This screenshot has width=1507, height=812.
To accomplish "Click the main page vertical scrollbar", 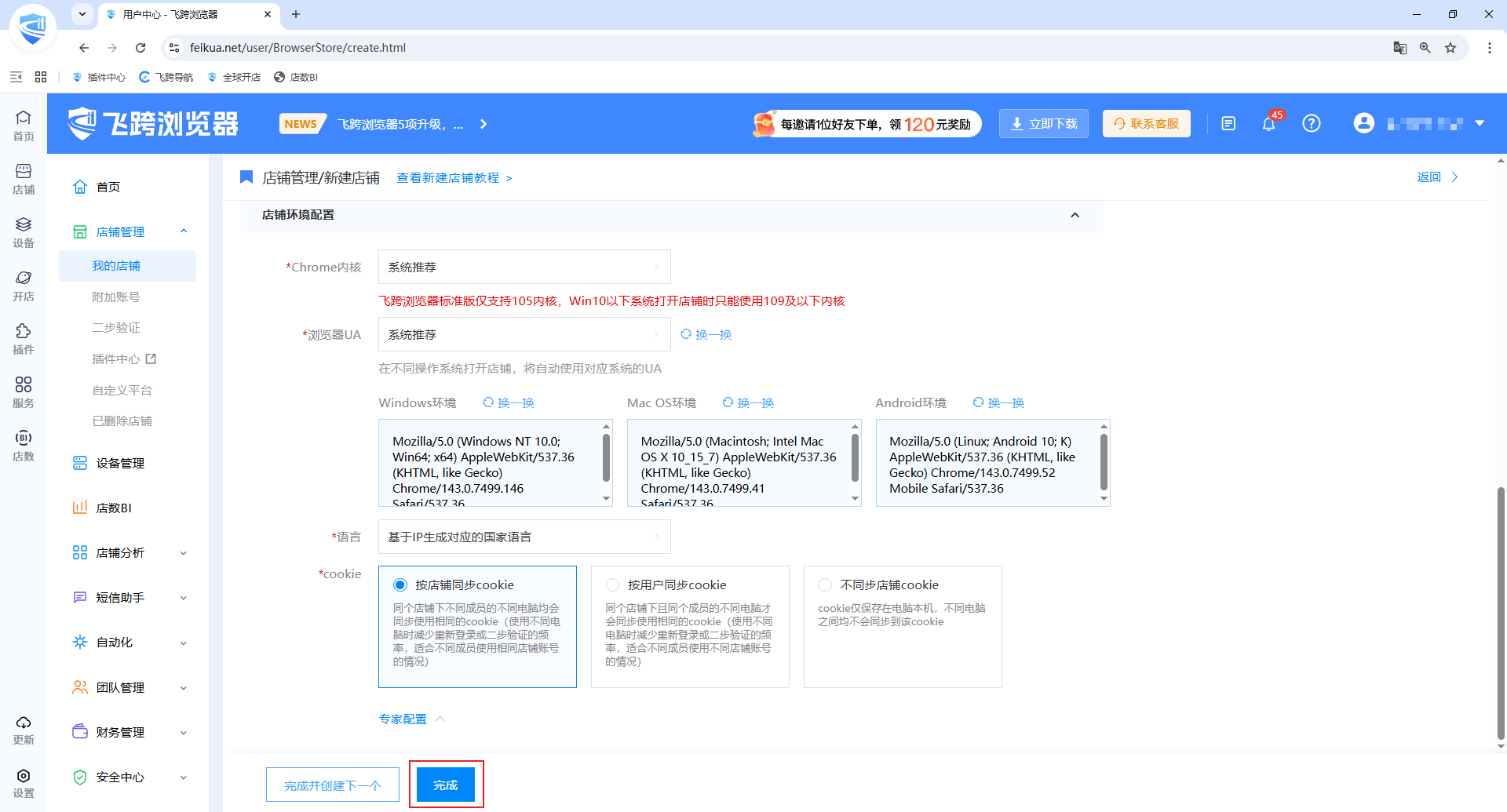I will point(1501,612).
